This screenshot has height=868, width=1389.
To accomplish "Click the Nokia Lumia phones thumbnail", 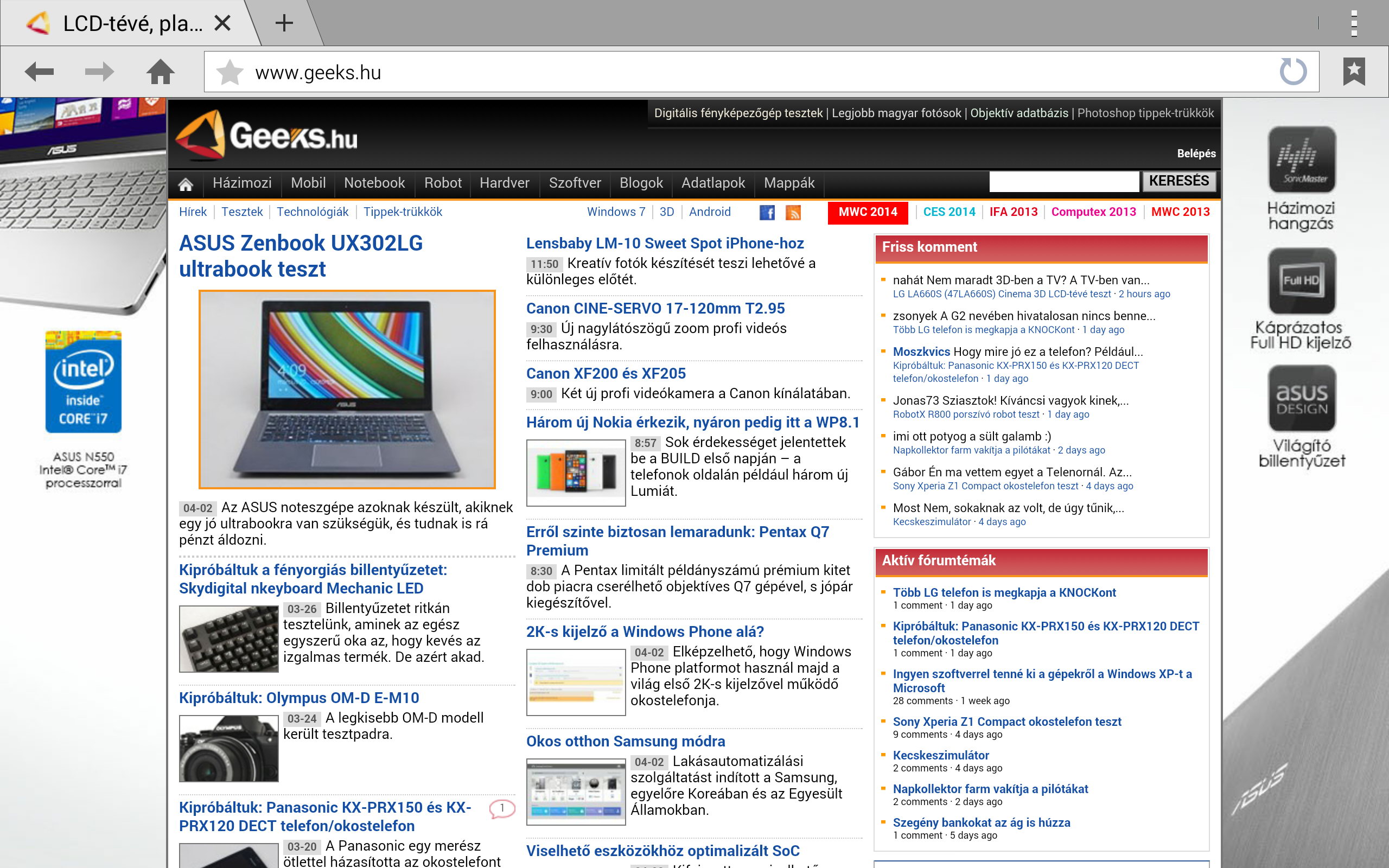I will (576, 473).
